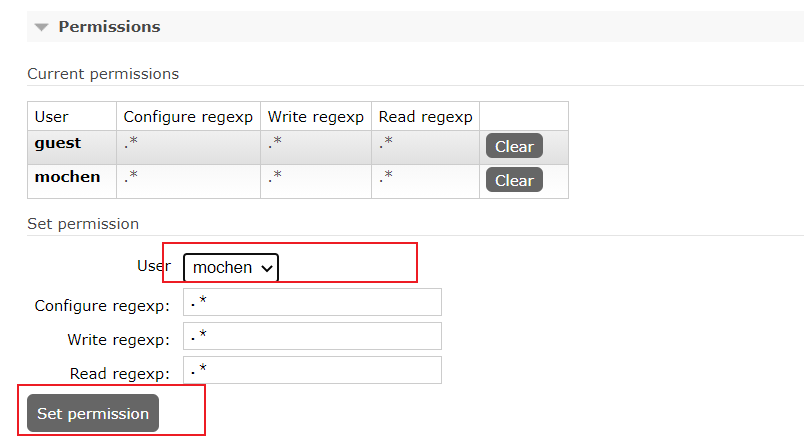This screenshot has width=804, height=445.
Task: Click the User column header
Action: [51, 117]
